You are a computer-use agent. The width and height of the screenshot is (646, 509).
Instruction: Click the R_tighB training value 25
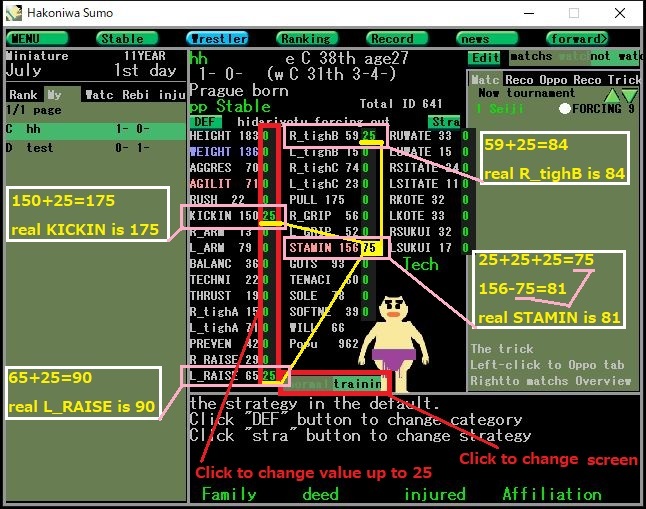pyautogui.click(x=370, y=135)
